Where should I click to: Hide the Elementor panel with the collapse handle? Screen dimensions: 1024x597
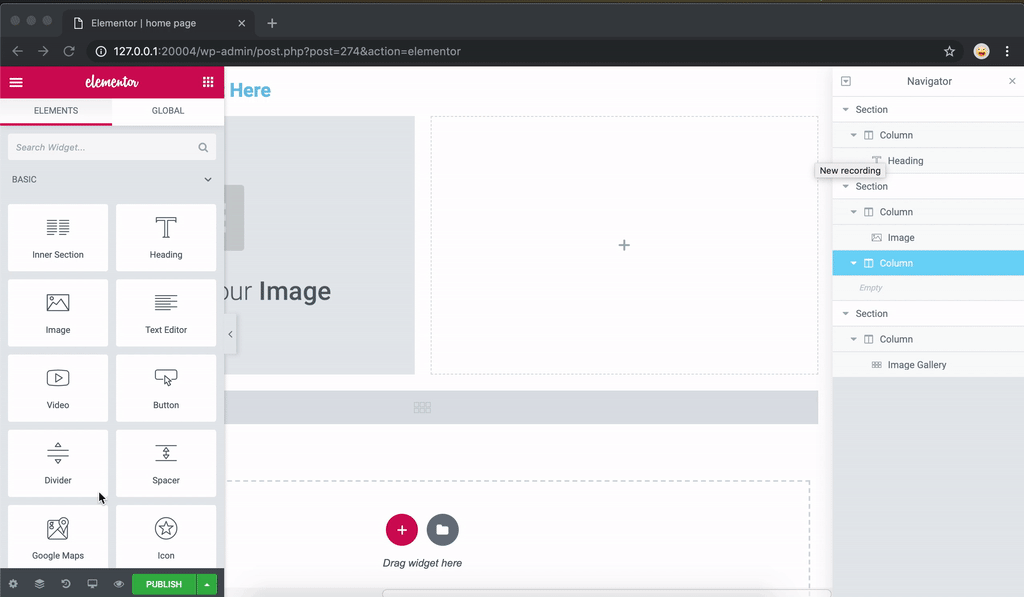[x=231, y=334]
